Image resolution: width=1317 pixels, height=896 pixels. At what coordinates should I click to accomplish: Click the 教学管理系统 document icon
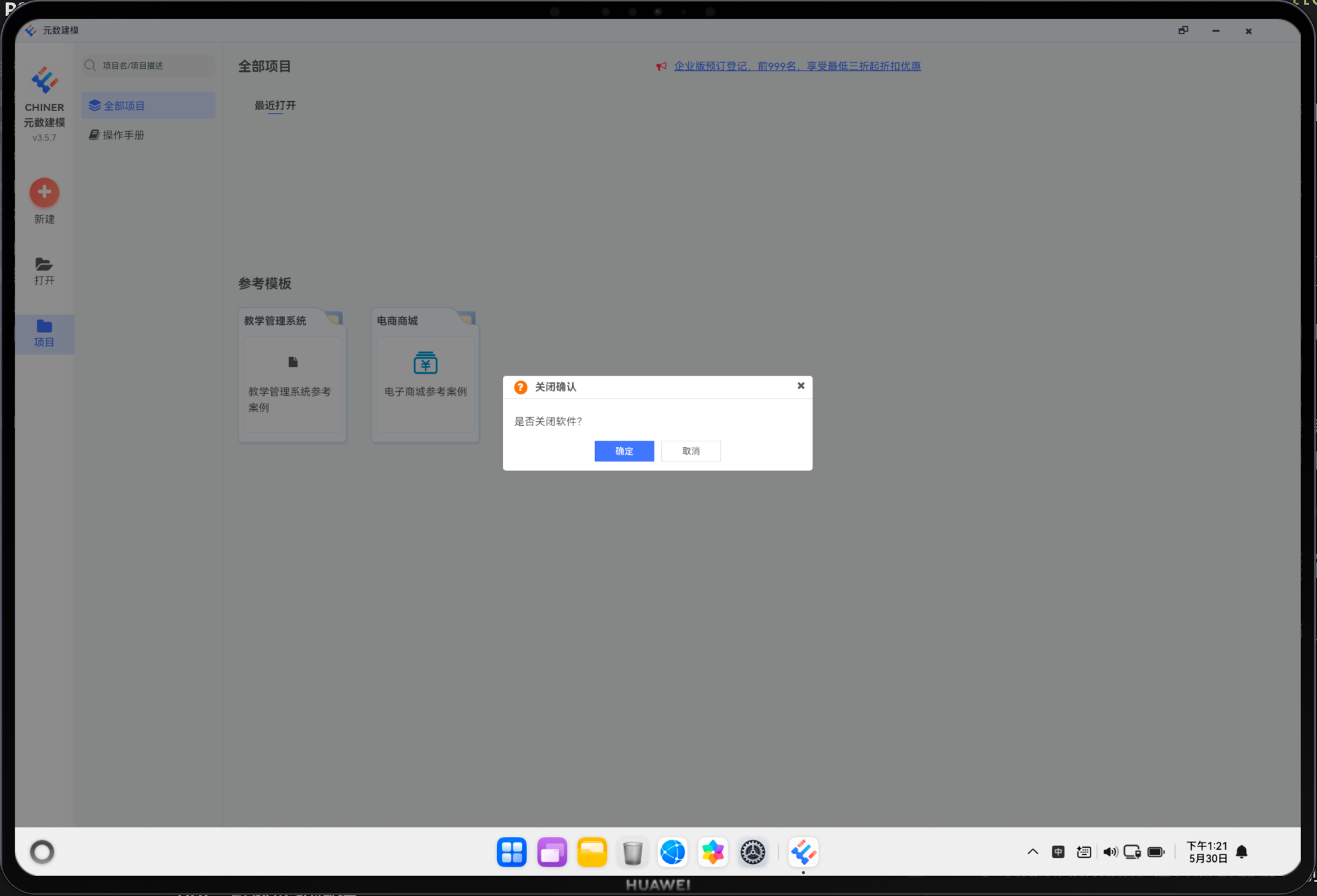293,362
